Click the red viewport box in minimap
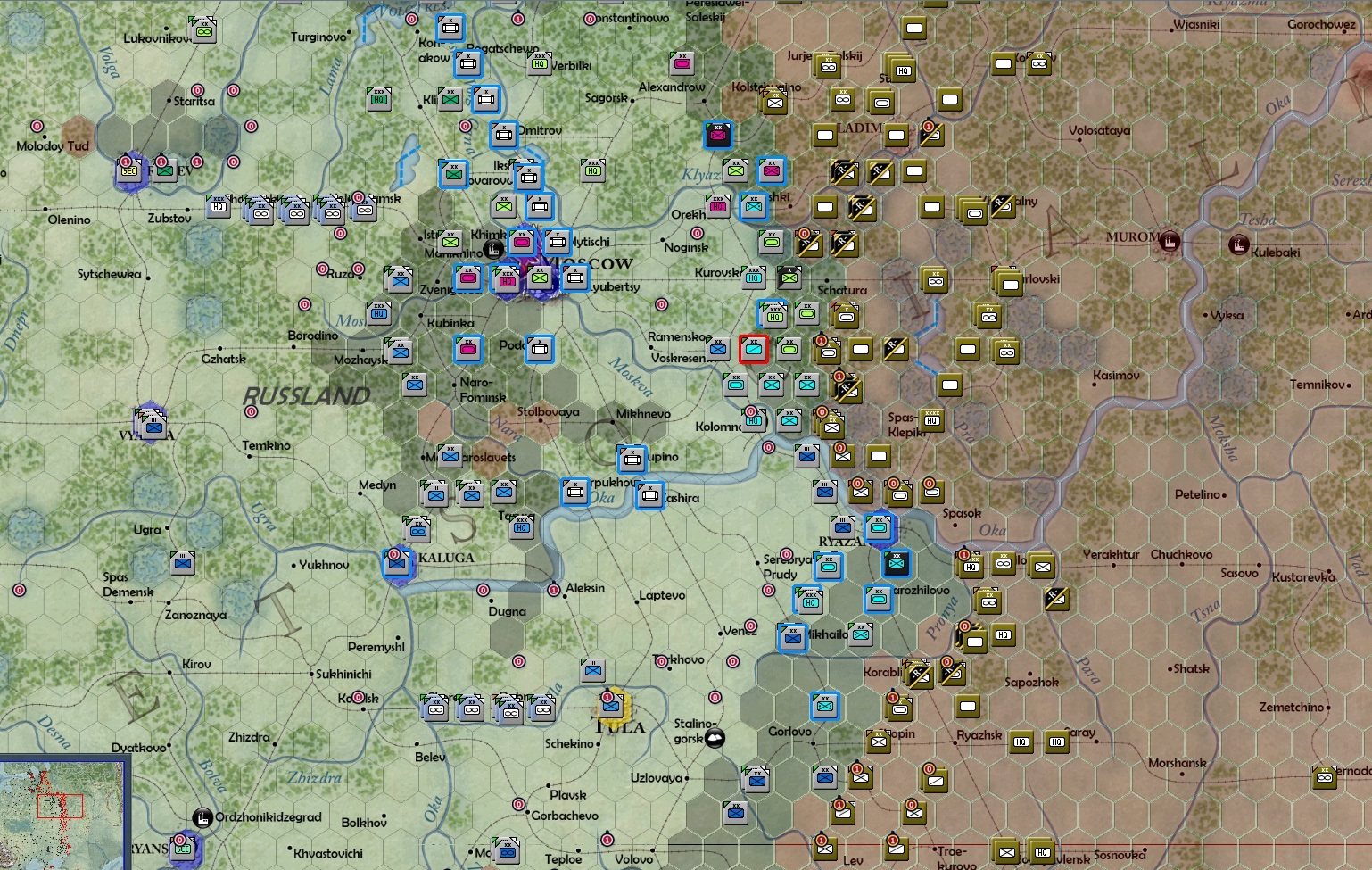 click(60, 807)
